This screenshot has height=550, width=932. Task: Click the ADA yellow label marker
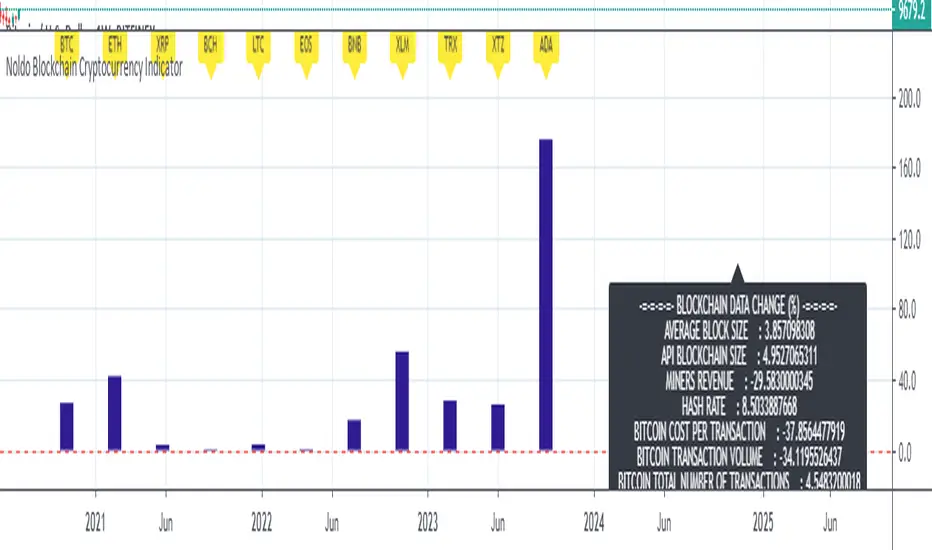[546, 55]
